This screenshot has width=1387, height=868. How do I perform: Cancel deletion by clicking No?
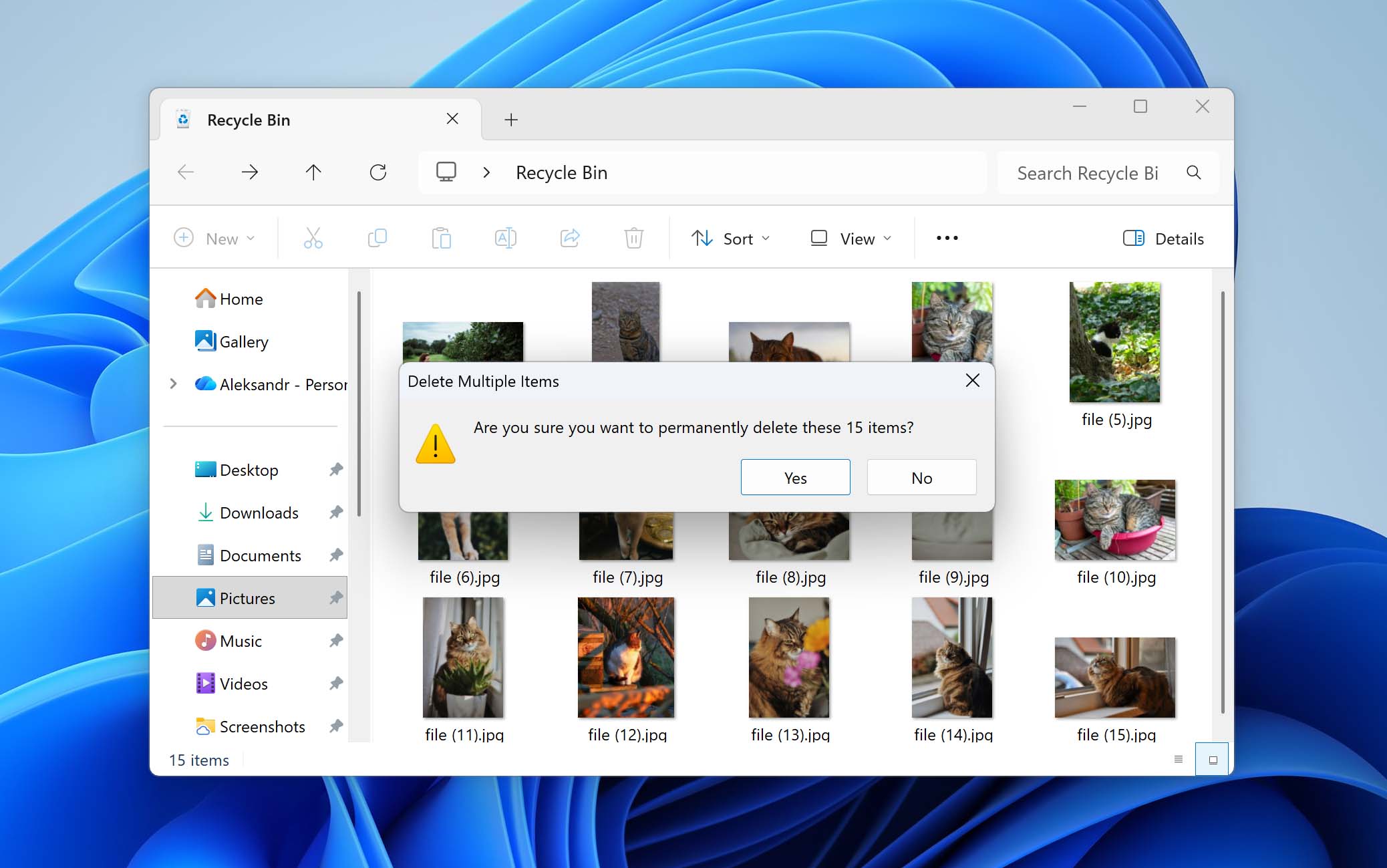921,477
